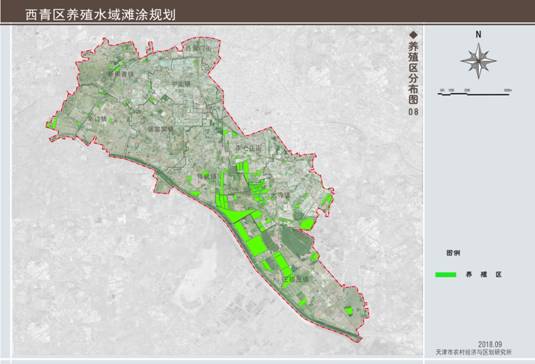Click the compass rose north arrow
This screenshot has width=535, height=364.
coord(478,61)
